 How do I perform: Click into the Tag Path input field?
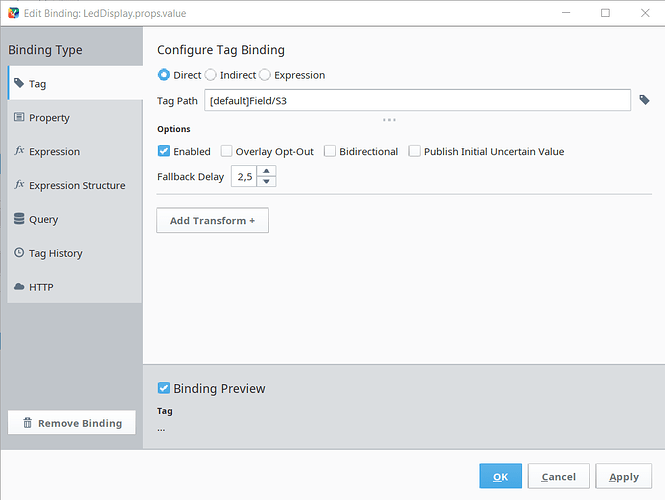pyautogui.click(x=417, y=100)
